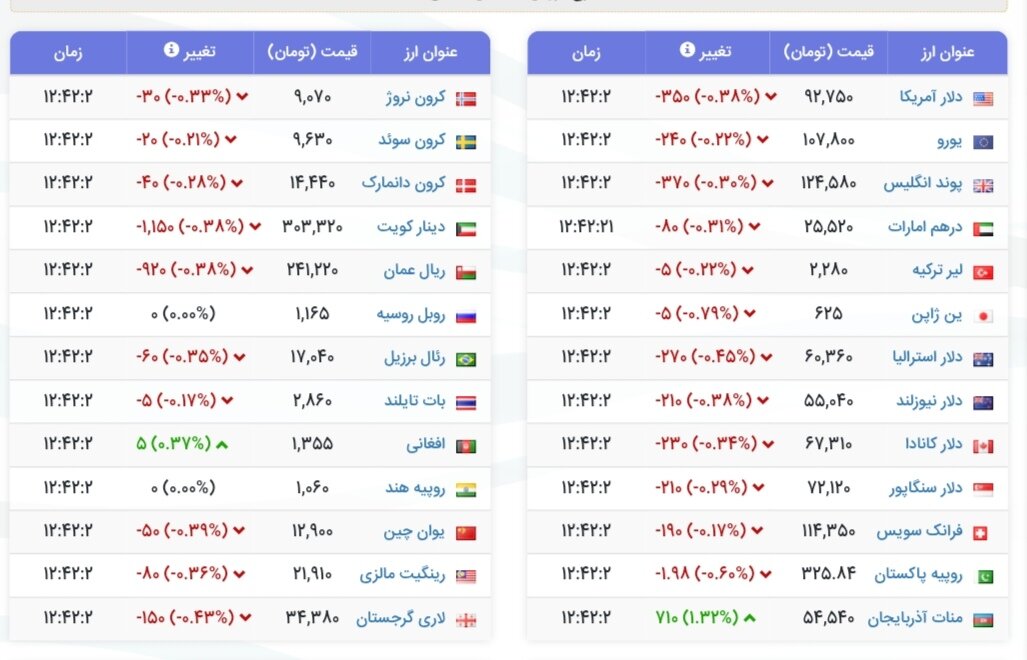Select the EU flag next to یورو

(985, 140)
